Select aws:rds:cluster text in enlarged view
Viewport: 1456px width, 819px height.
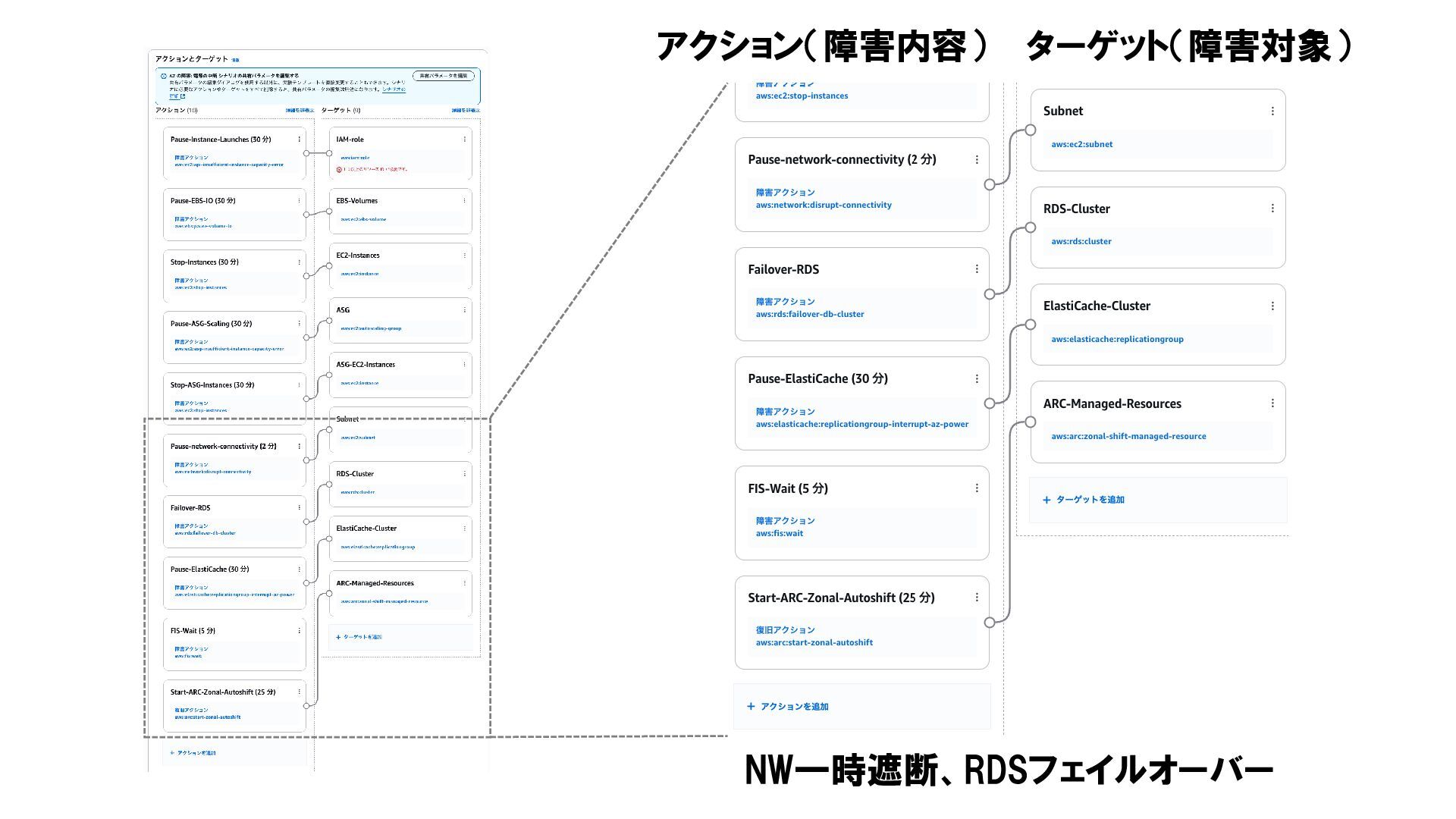pos(1081,241)
